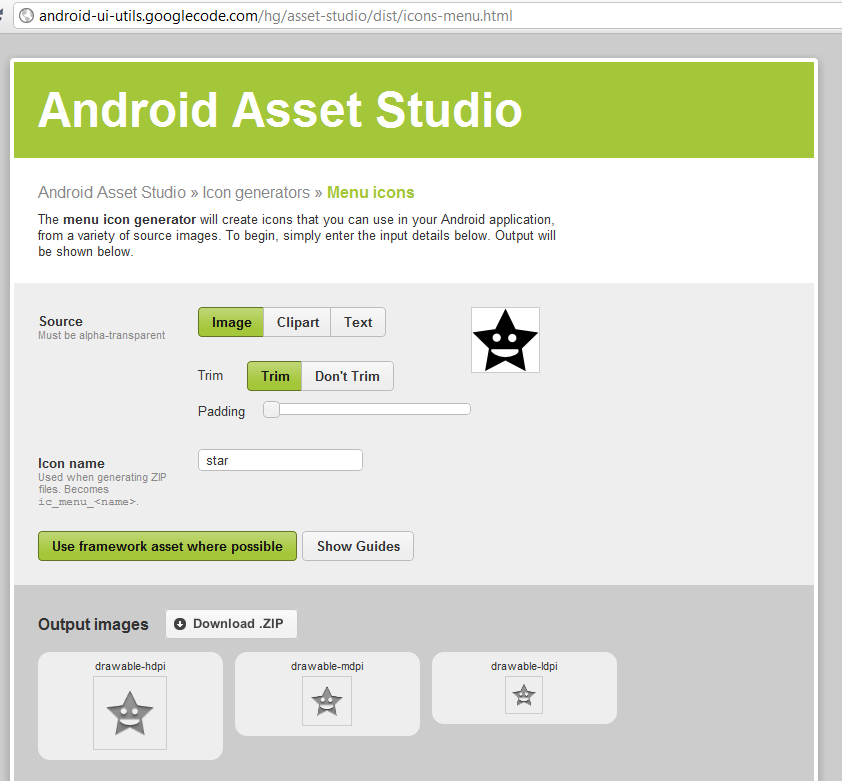Click the drawable-mdpi star icon
The height and width of the screenshot is (781, 842).
(326, 700)
